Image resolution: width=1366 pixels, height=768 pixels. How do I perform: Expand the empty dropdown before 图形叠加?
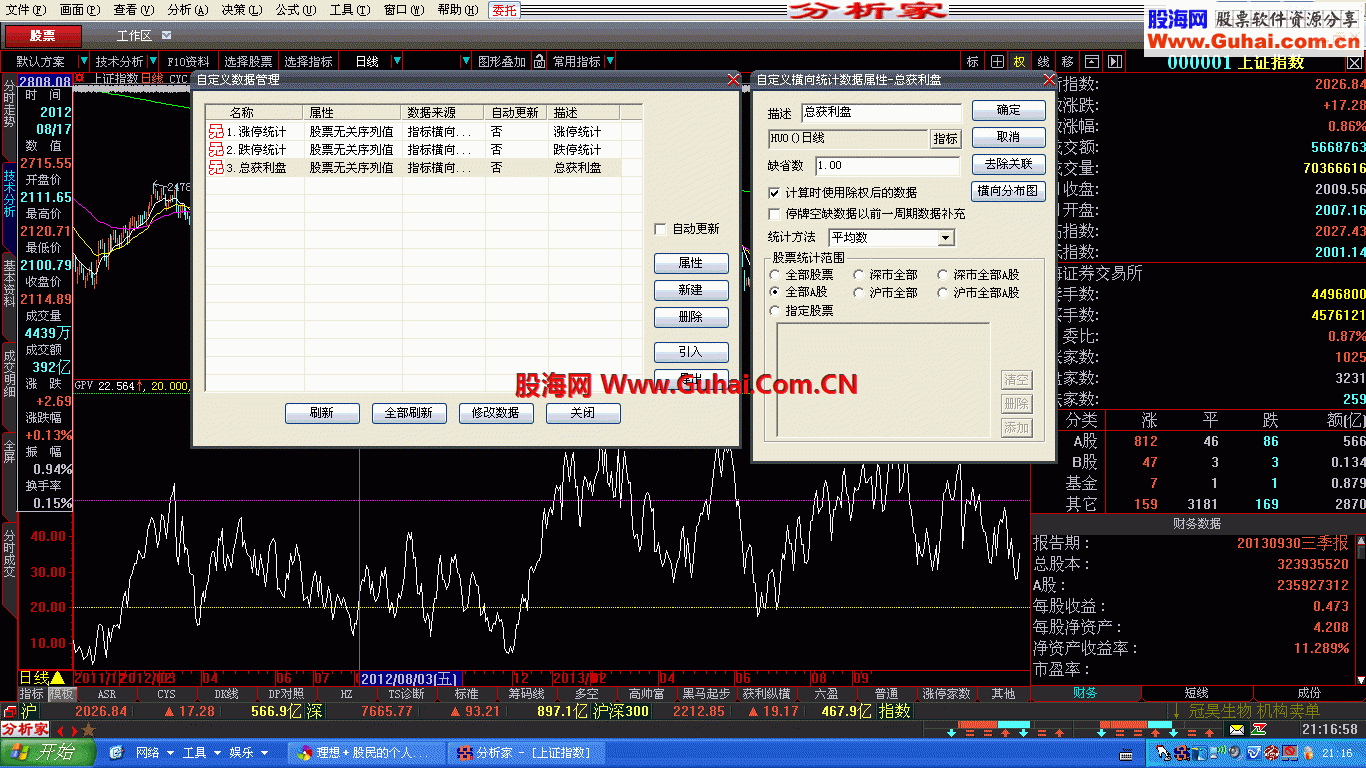coord(465,62)
